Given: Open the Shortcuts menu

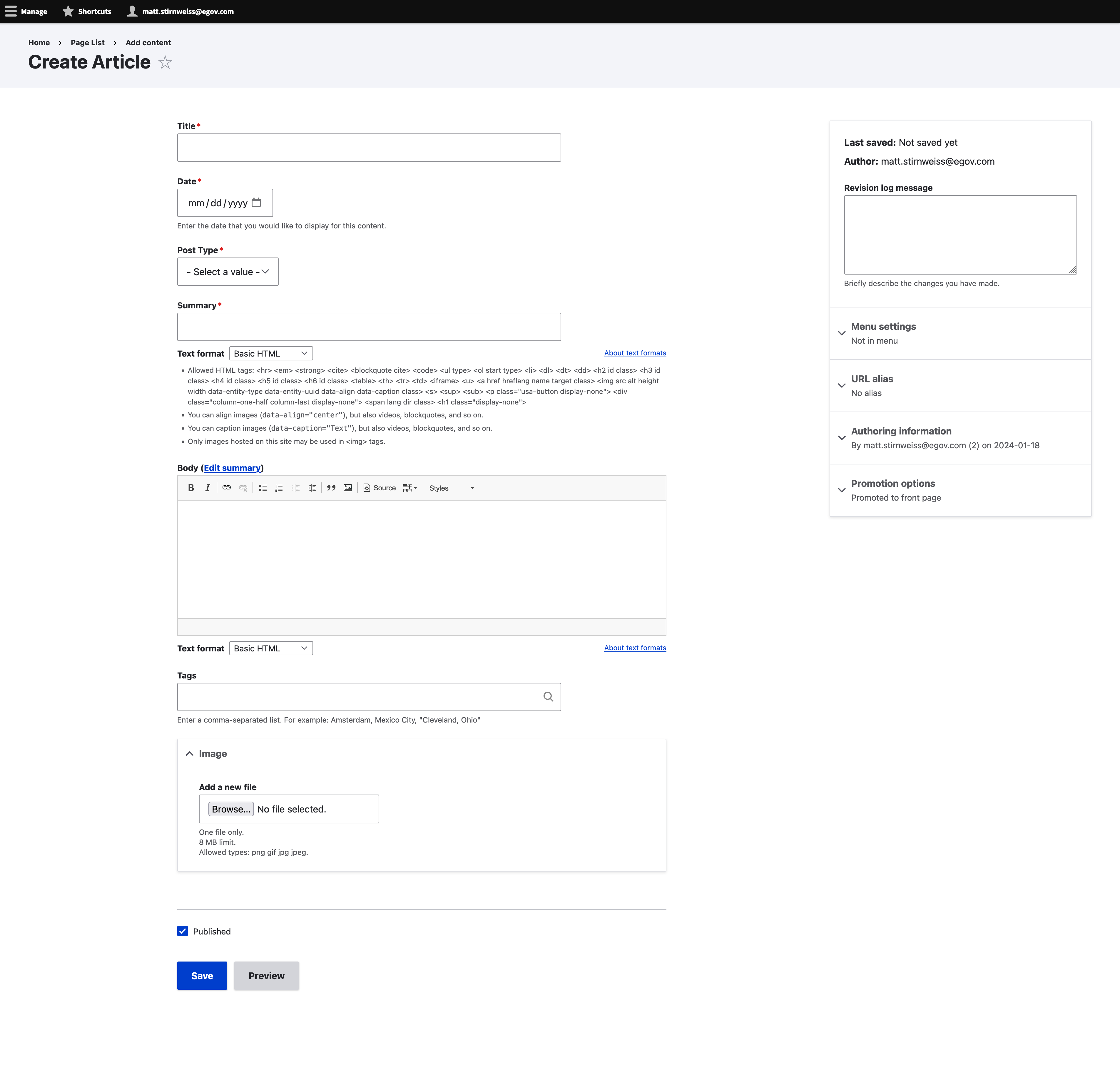Looking at the screenshot, I should (x=87, y=11).
